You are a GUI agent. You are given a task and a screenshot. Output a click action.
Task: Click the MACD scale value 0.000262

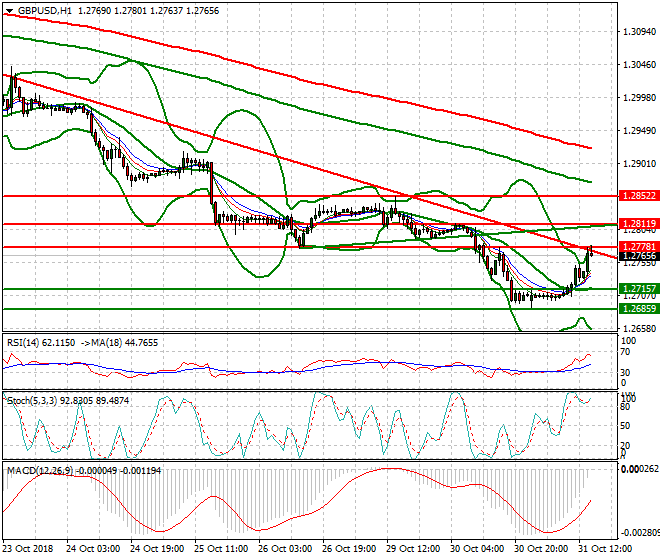pyautogui.click(x=640, y=470)
